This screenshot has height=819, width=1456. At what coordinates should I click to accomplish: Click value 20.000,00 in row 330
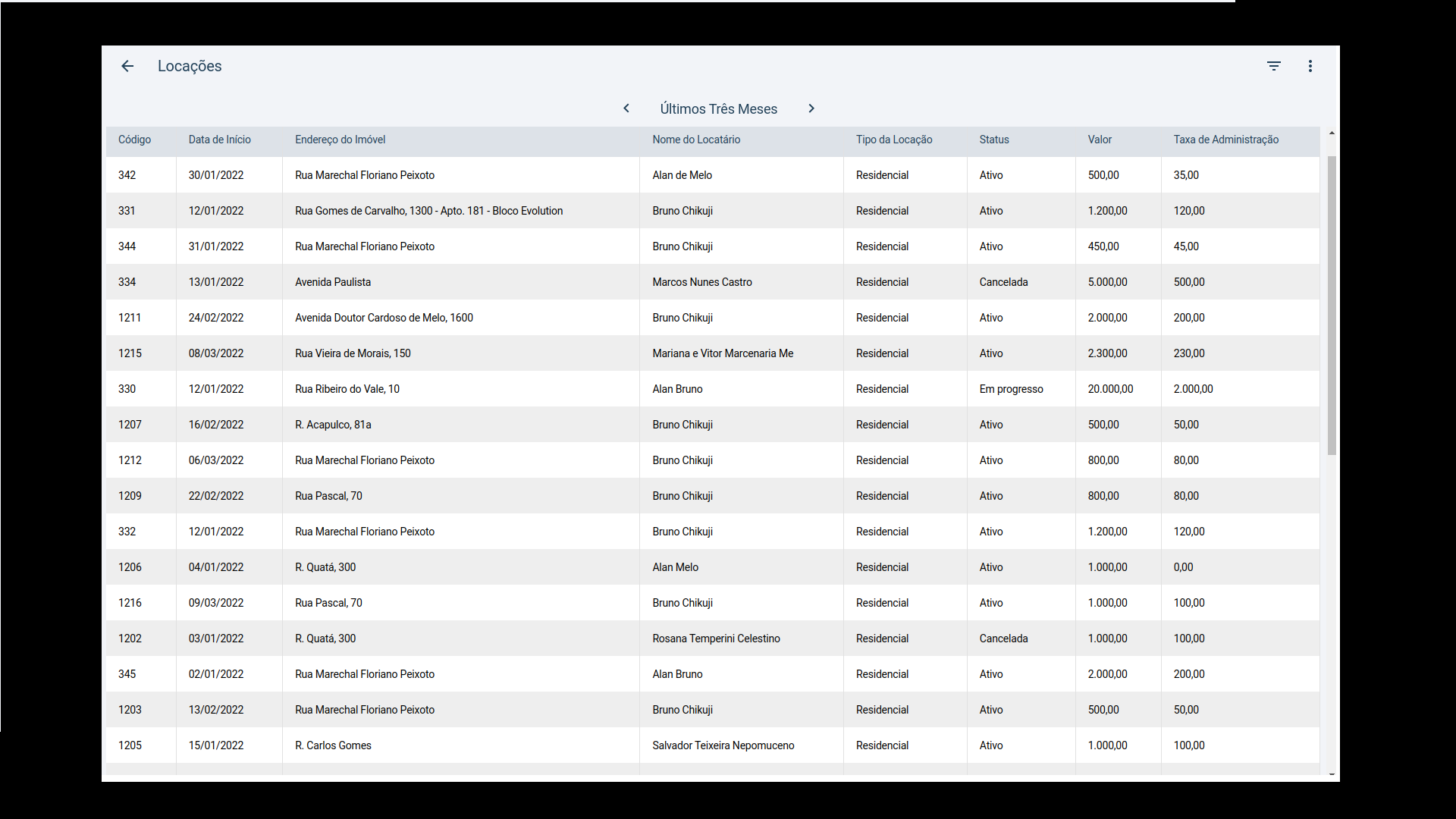(1110, 389)
